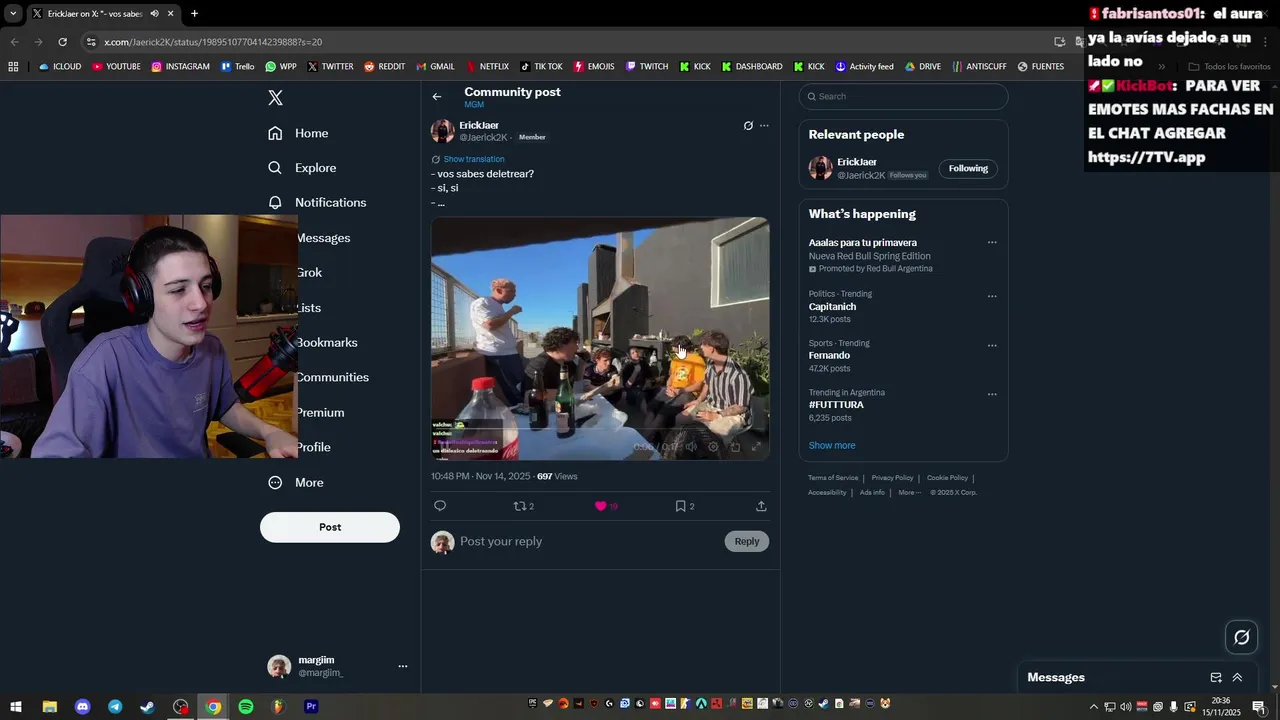This screenshot has height=720, width=1280.
Task: Open Discord from the taskbar
Action: (x=82, y=706)
